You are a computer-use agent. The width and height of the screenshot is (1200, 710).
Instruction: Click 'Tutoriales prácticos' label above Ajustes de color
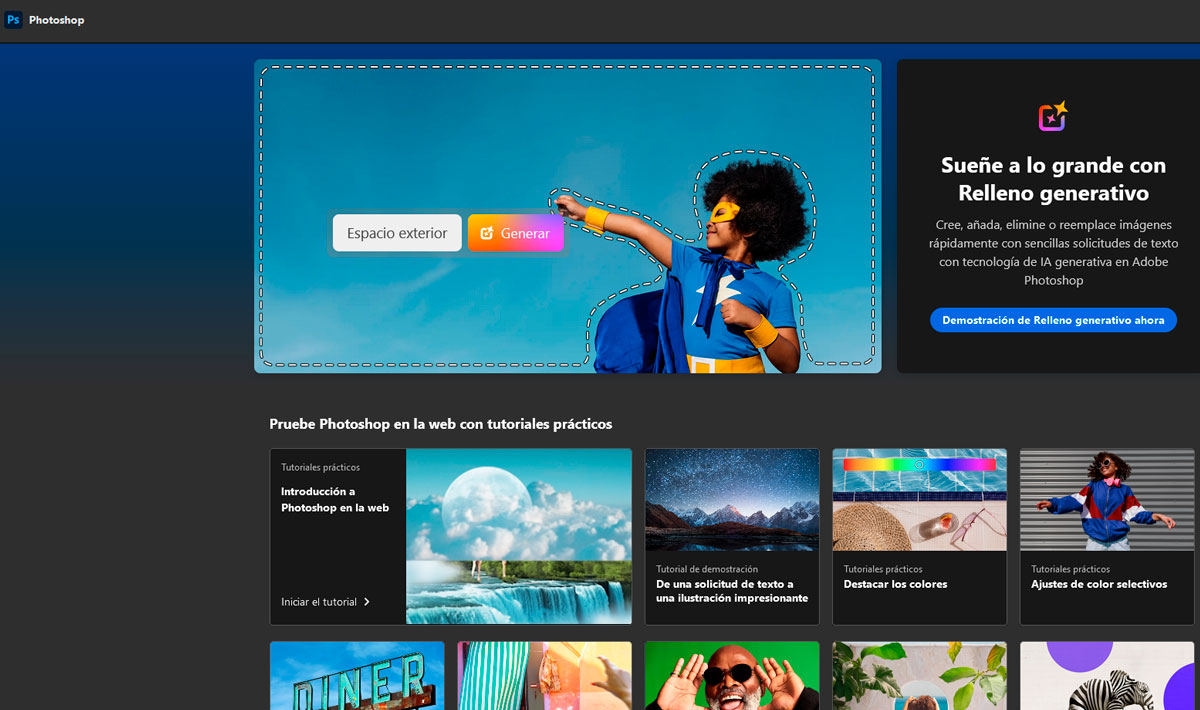click(x=1070, y=569)
